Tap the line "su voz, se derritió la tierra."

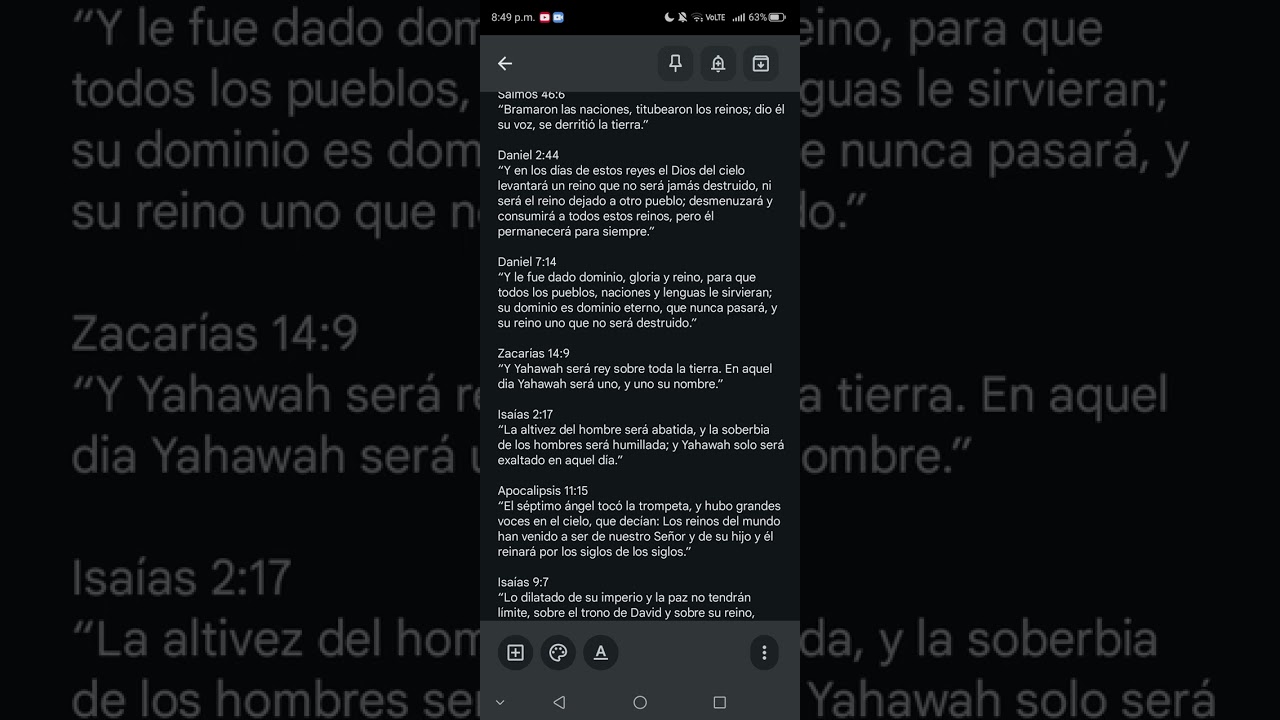coord(574,125)
